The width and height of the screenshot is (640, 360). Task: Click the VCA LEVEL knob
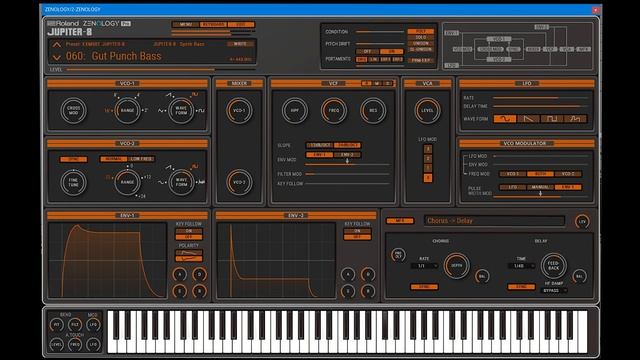pos(427,110)
